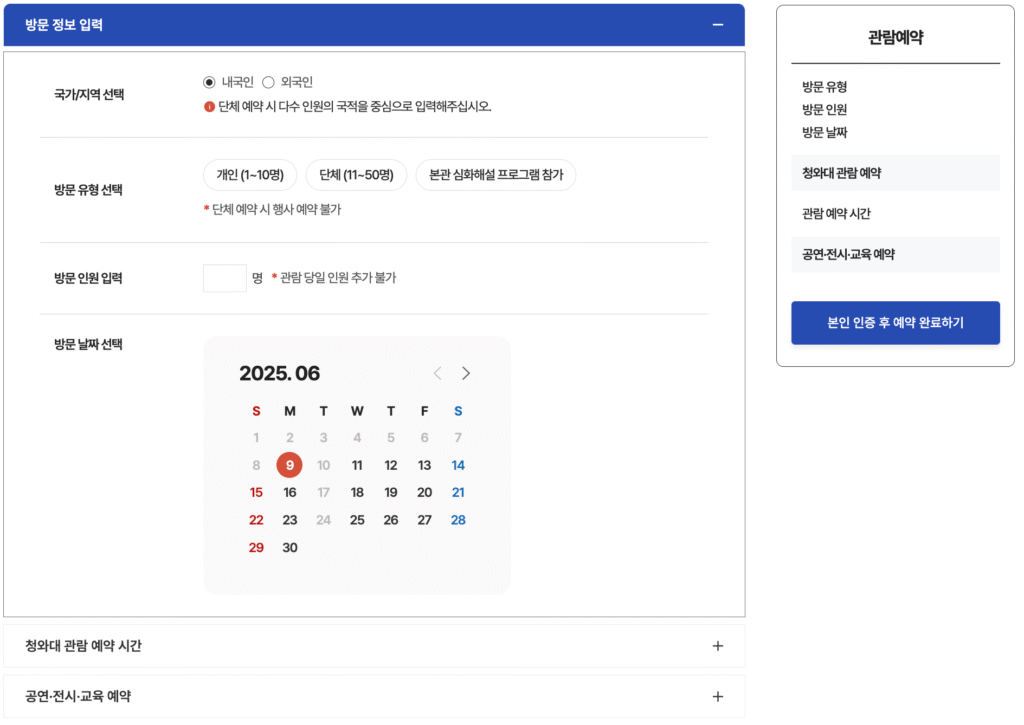Click the 방문 정보 입력 header title
Image resolution: width=1024 pixels, height=725 pixels.
pos(64,25)
